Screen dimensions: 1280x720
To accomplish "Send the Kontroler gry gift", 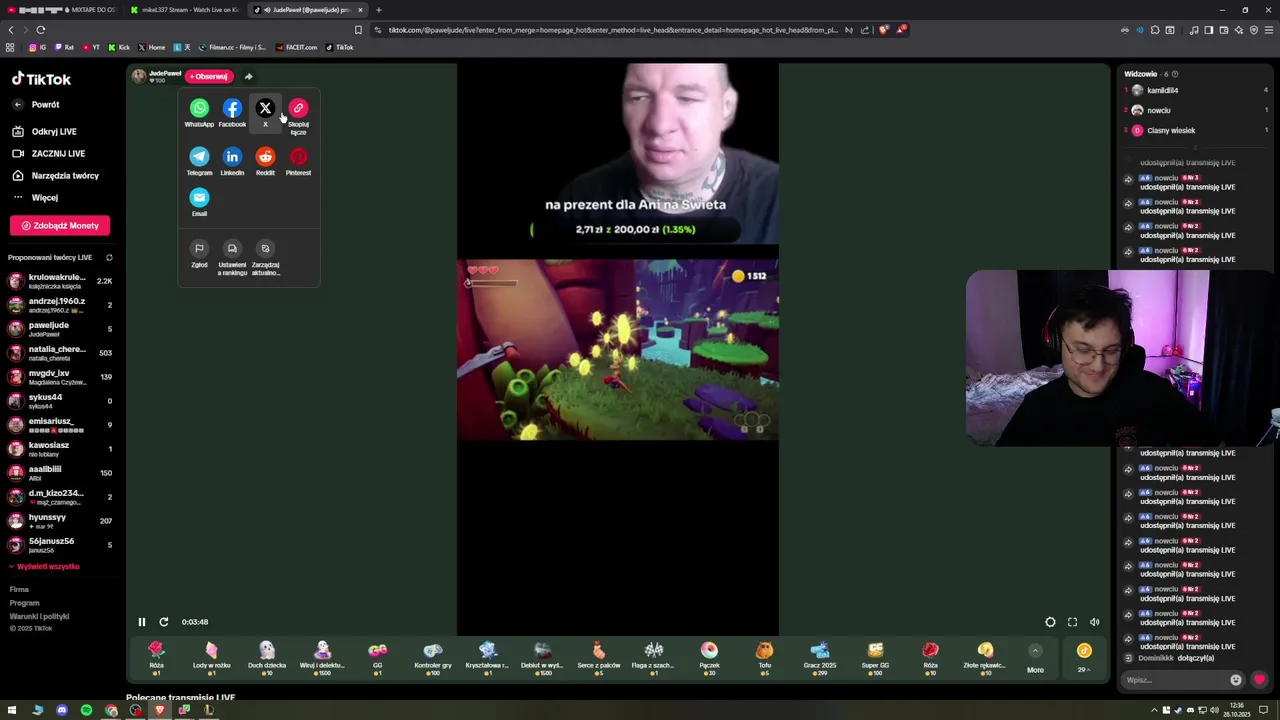I will pyautogui.click(x=433, y=658).
